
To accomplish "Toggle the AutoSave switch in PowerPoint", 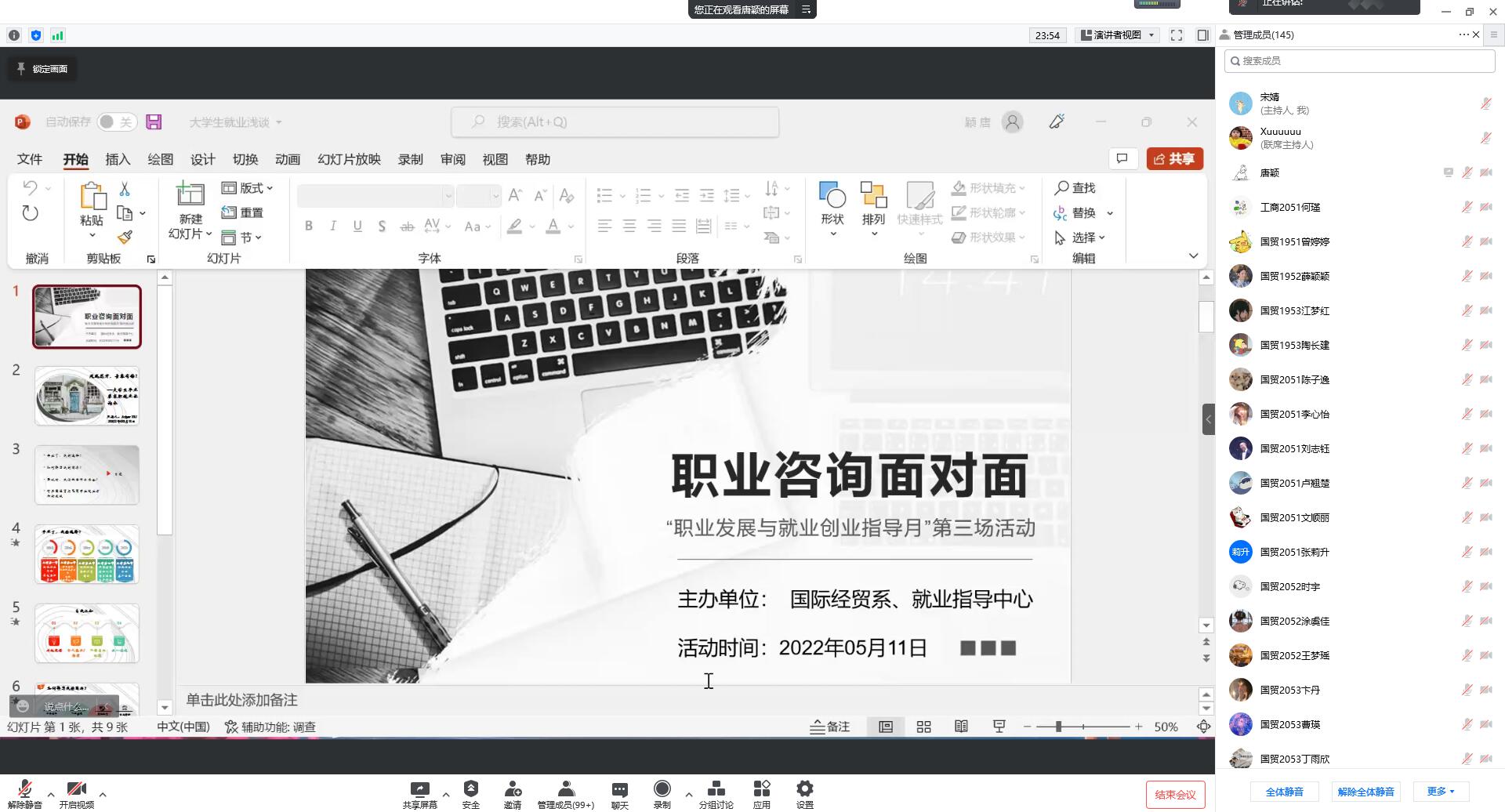I will pos(117,122).
